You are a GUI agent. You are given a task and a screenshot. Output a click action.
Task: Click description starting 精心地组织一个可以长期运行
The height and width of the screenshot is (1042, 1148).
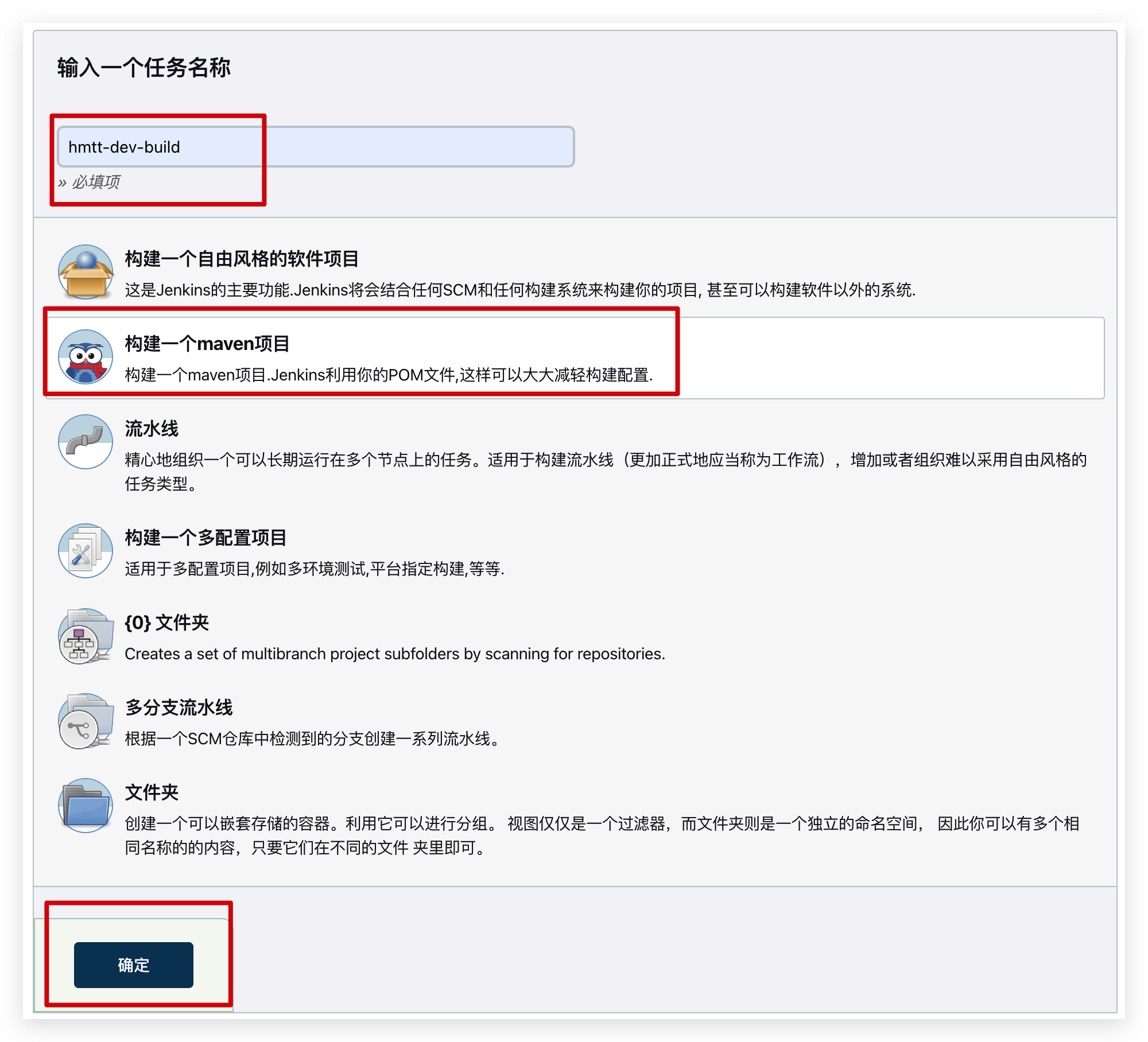(x=606, y=472)
